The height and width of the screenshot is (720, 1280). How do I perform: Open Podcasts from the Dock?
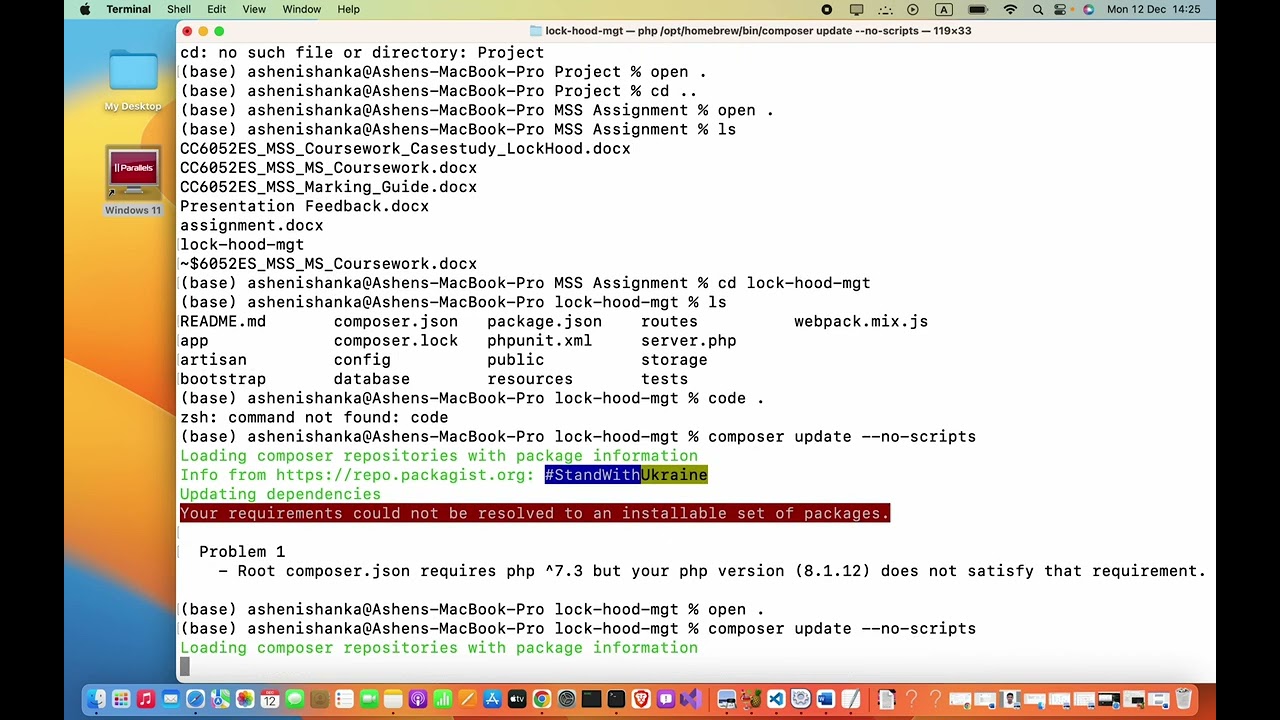[x=418, y=699]
